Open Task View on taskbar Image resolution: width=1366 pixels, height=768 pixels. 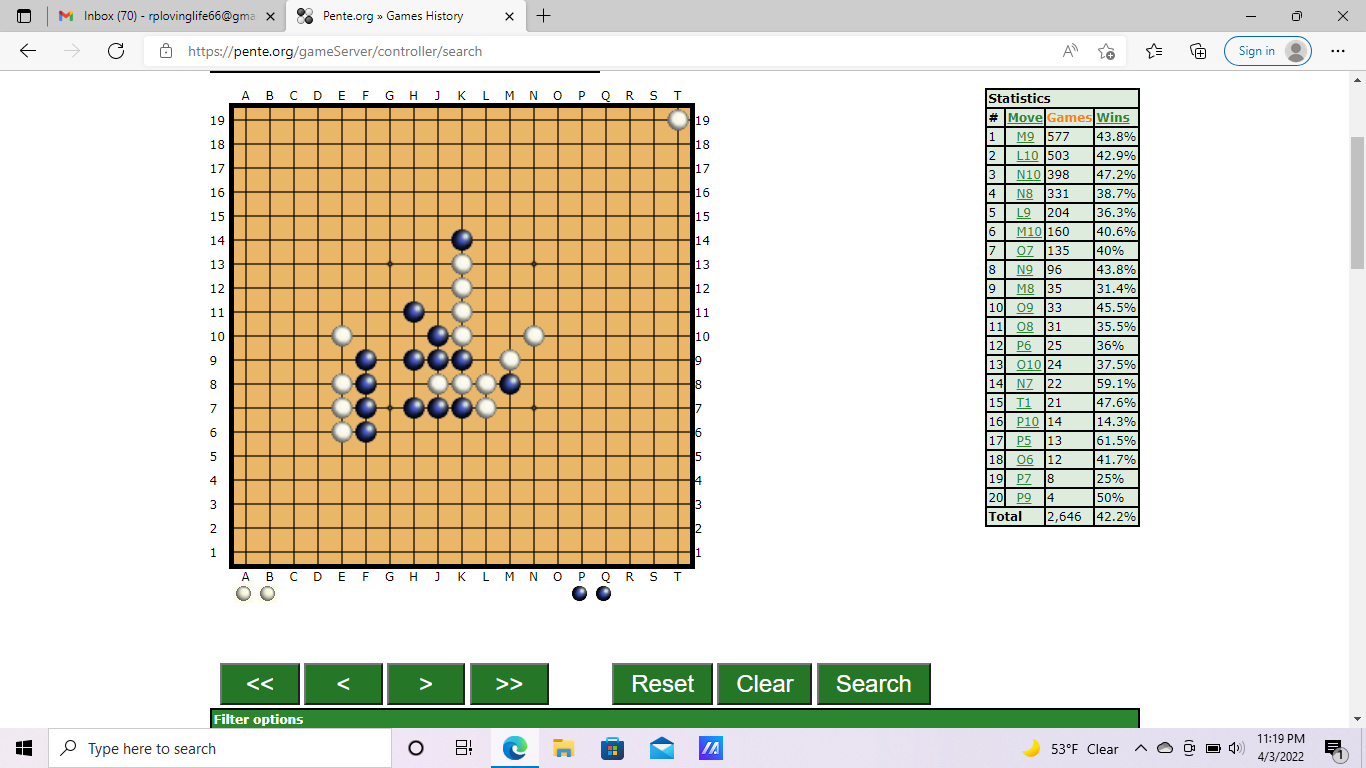click(x=464, y=748)
